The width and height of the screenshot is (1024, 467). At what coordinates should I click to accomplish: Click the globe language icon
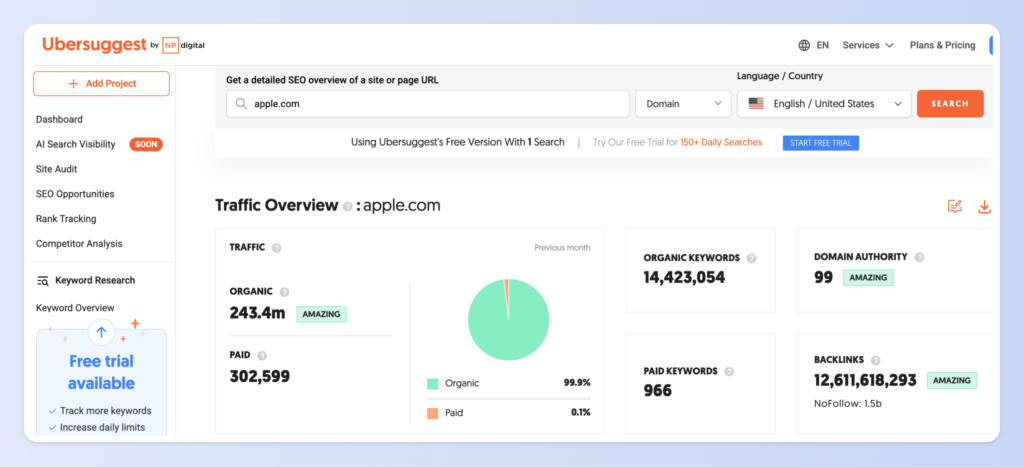(x=804, y=45)
